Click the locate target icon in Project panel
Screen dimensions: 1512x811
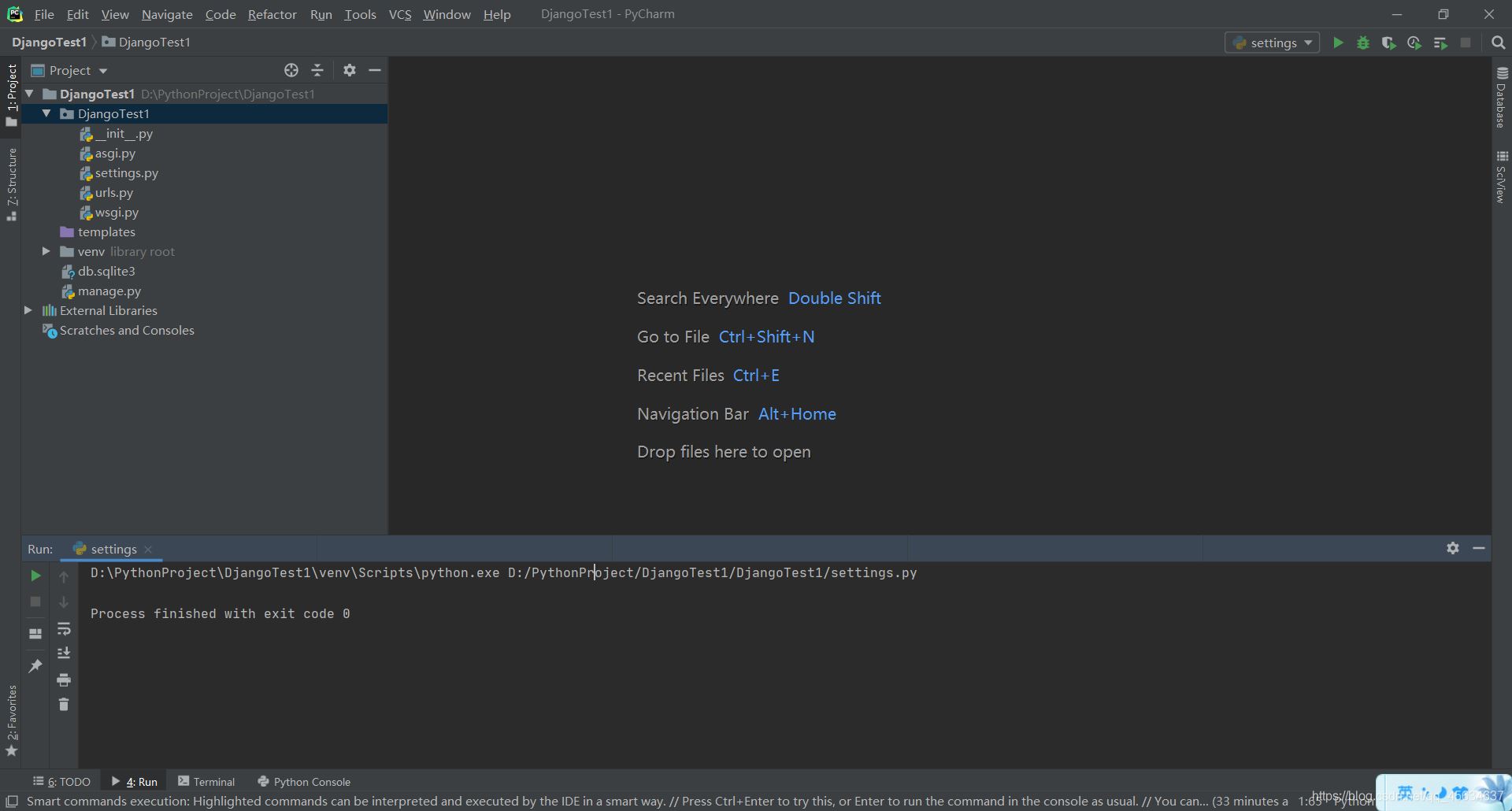tap(291, 70)
